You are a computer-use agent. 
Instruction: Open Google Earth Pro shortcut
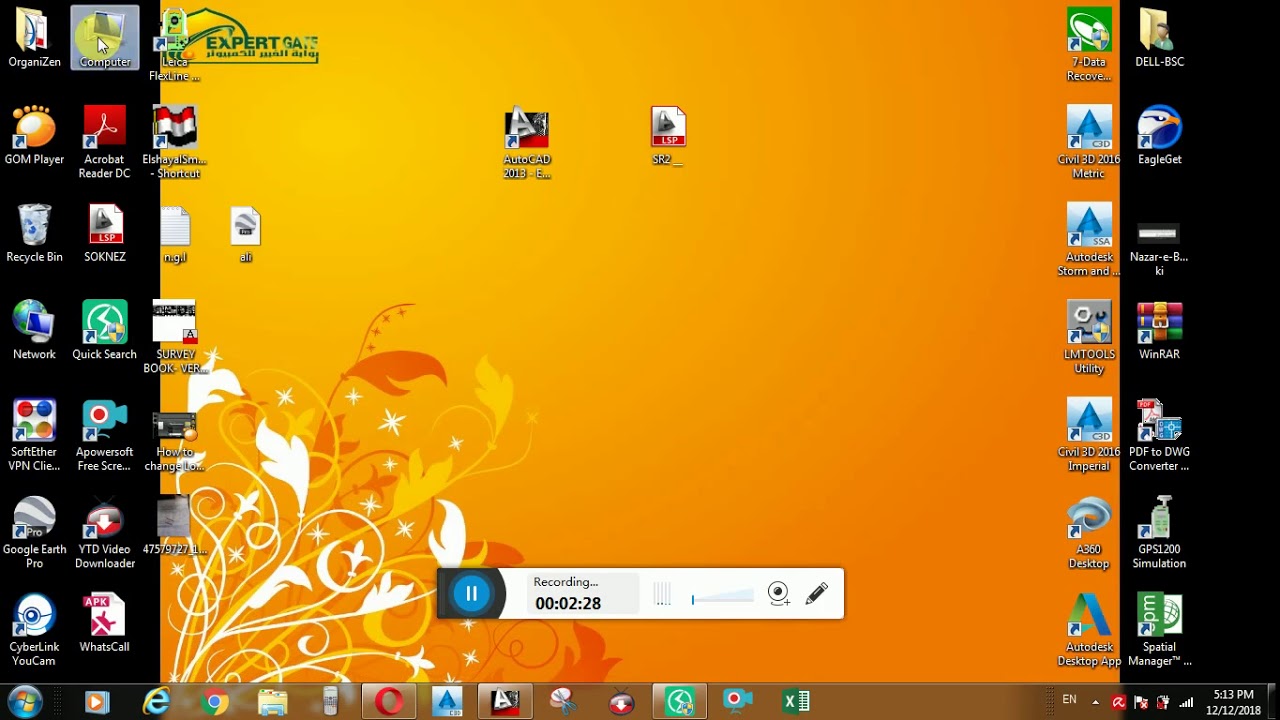pos(34,533)
